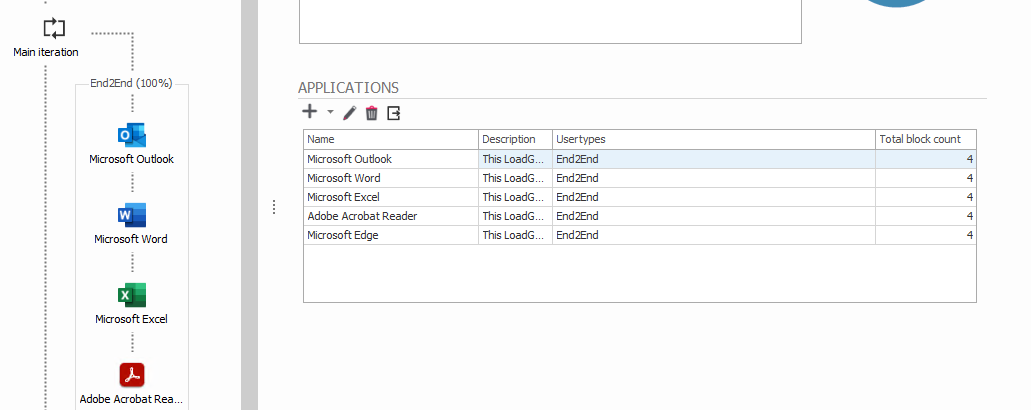The width and height of the screenshot is (1031, 410).
Task: Sort by Usertypes column header
Action: 713,139
